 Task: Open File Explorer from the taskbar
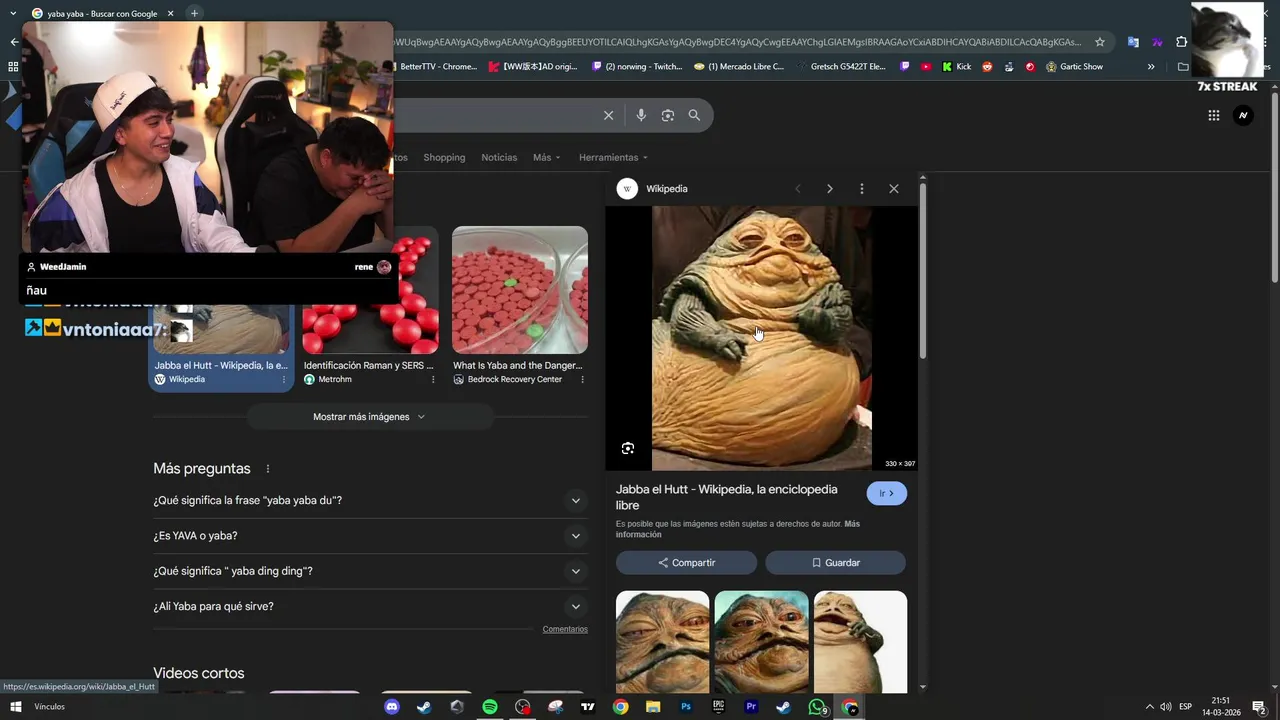pyautogui.click(x=653, y=707)
